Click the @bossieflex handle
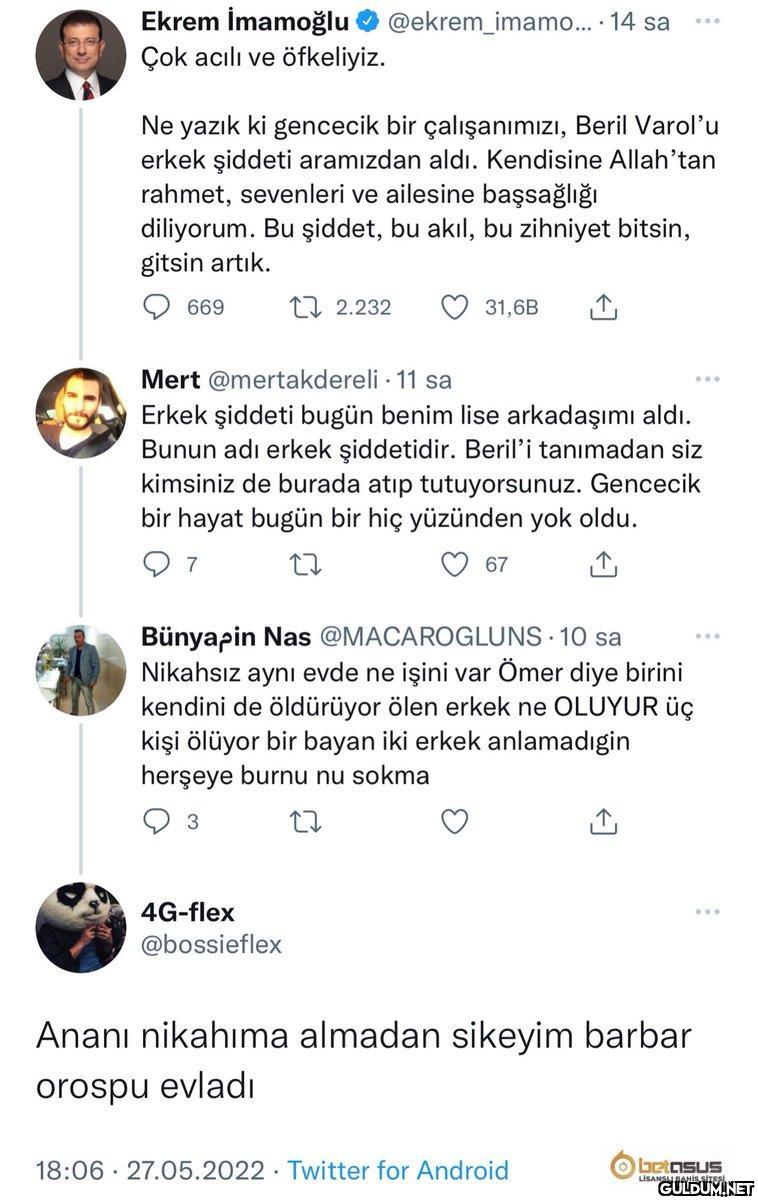This screenshot has height=1200, width=758. [x=212, y=944]
